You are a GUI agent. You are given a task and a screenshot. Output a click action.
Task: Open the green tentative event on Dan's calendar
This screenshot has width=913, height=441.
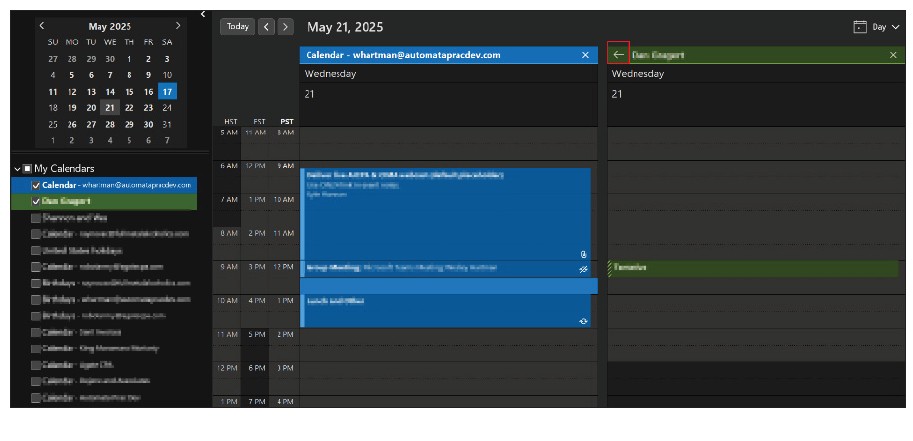point(750,268)
